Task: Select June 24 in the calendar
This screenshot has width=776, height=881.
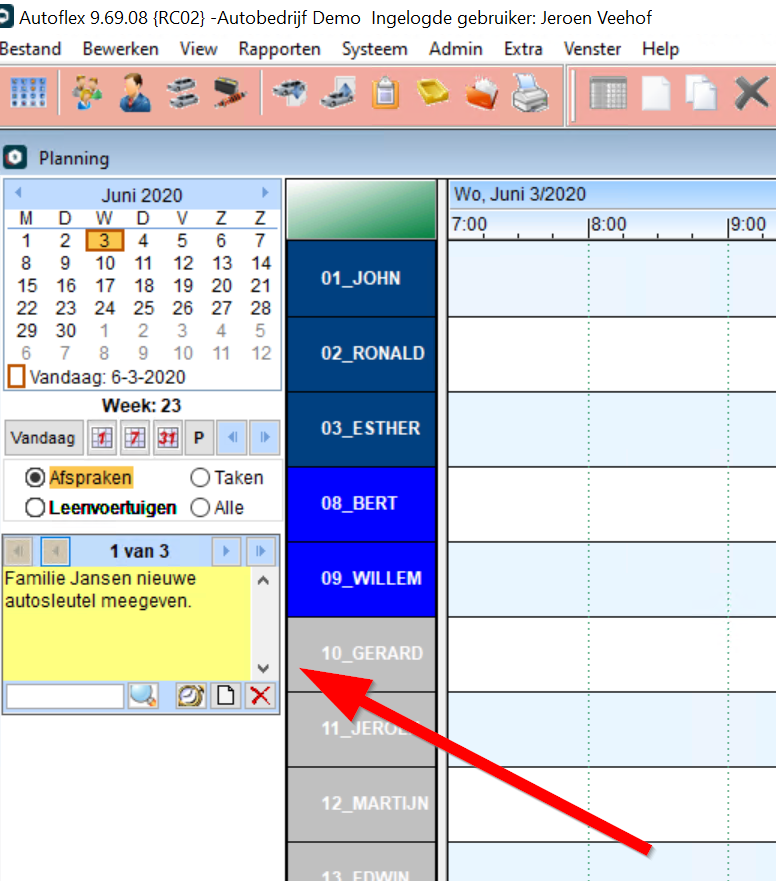Action: 105,308
